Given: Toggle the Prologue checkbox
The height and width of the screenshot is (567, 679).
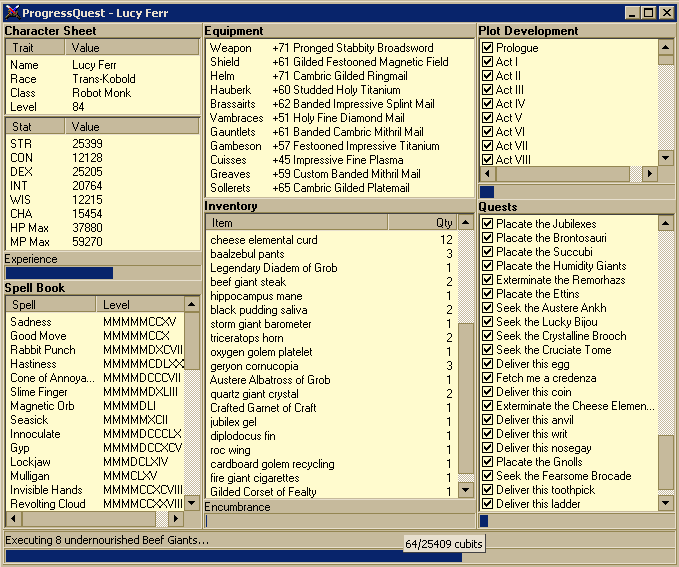Looking at the screenshot, I should 488,48.
